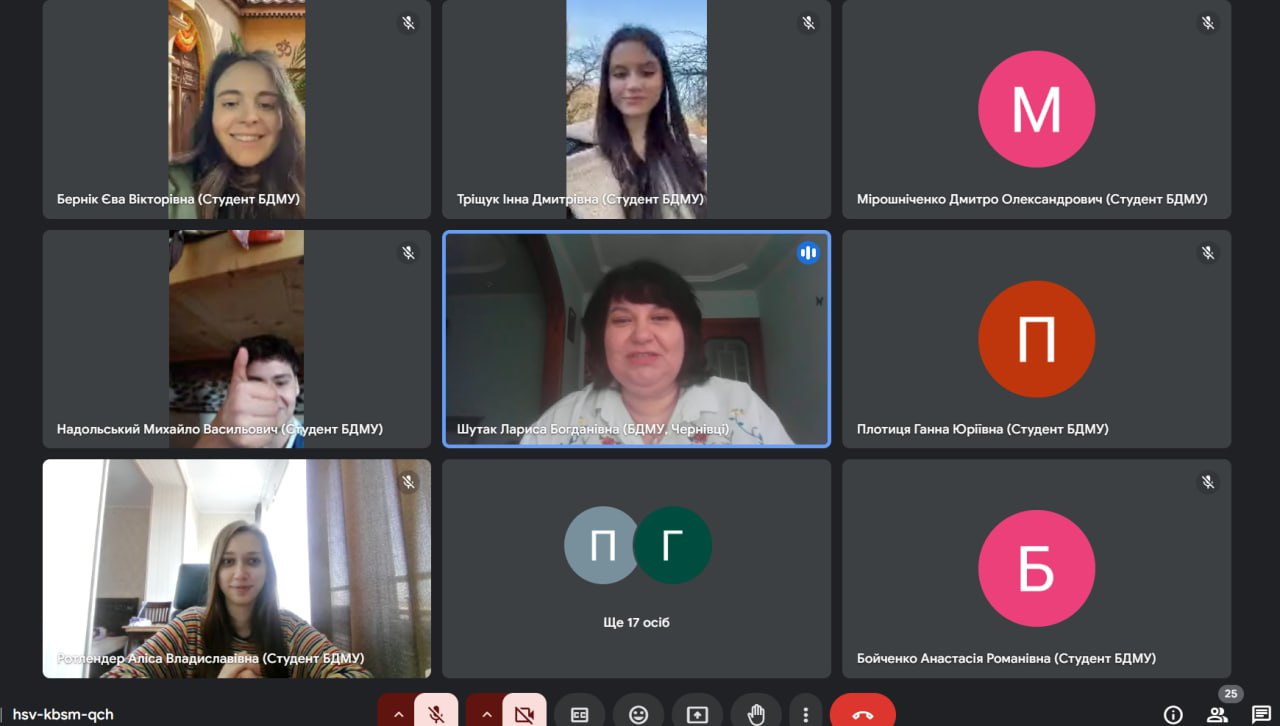The width and height of the screenshot is (1280, 726).
Task: Select Тріщук Інна Дмитрівна video tile
Action: click(637, 109)
